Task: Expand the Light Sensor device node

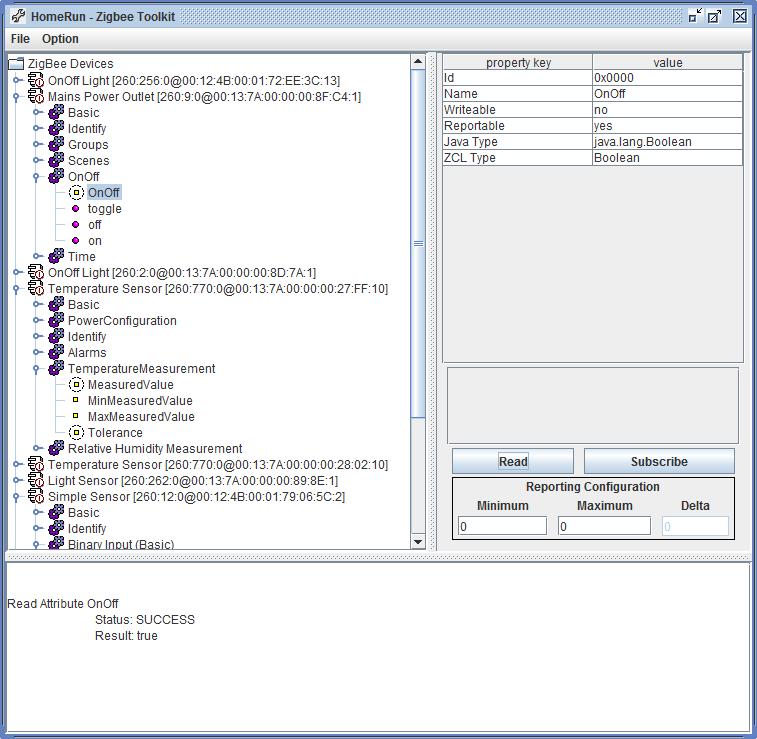Action: pyautogui.click(x=17, y=480)
